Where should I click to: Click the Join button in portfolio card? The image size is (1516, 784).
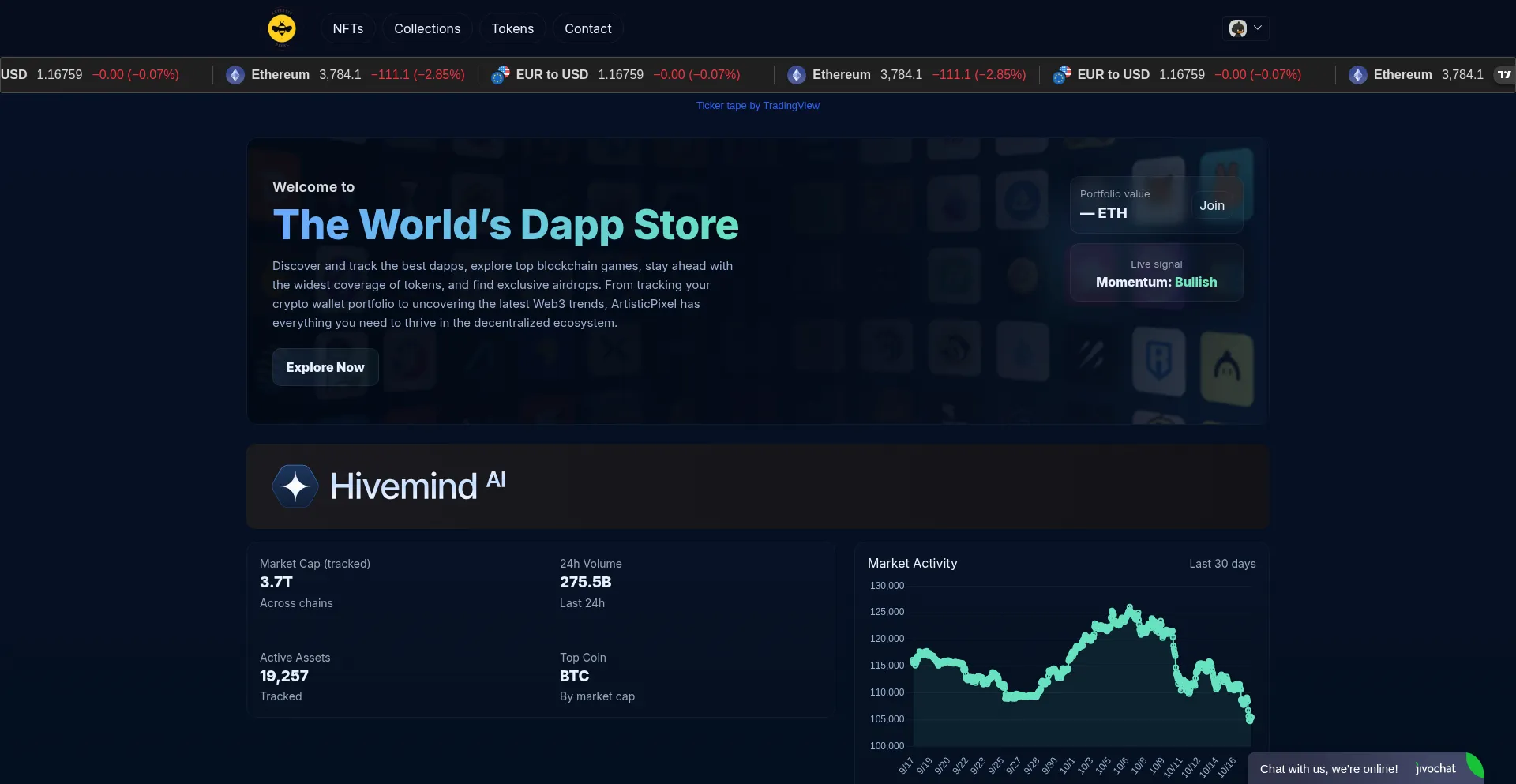[x=1212, y=205]
